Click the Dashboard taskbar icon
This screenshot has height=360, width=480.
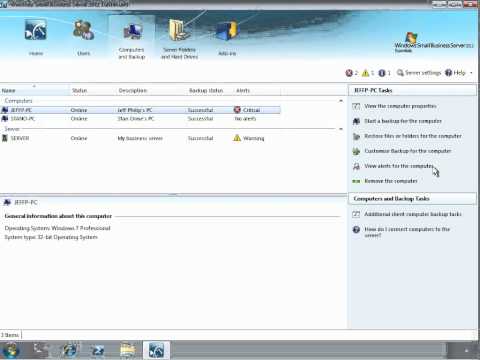click(156, 350)
